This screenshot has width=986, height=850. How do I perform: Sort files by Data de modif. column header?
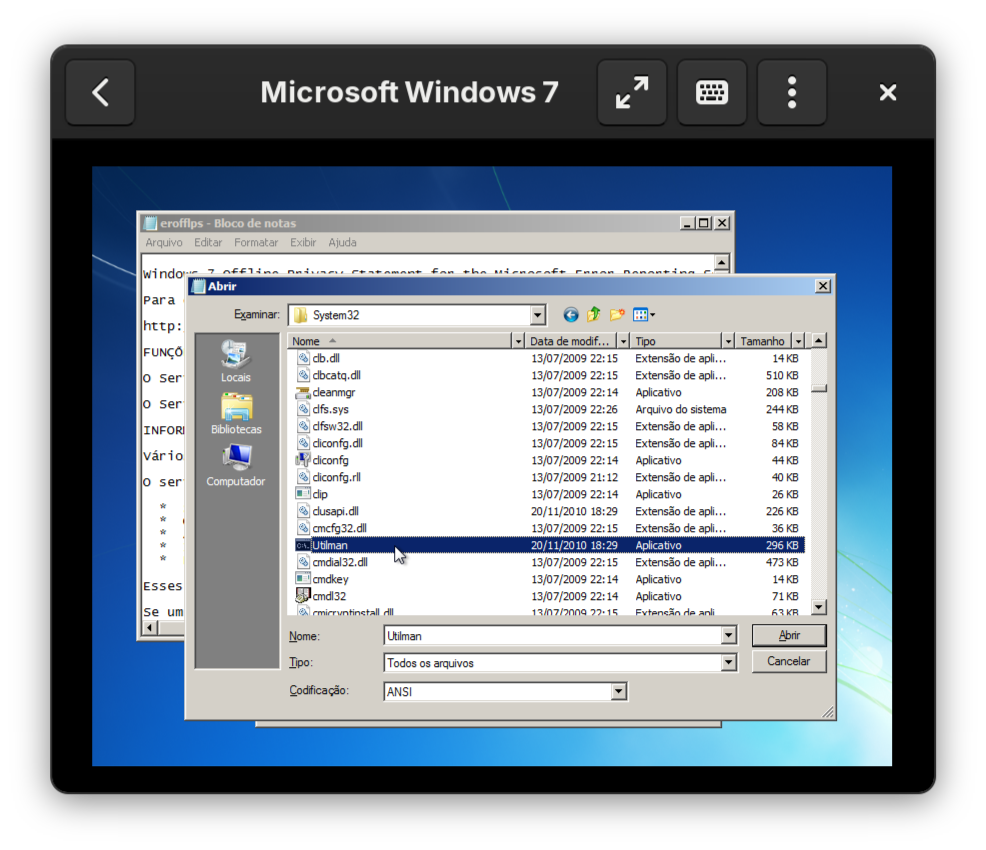point(571,341)
